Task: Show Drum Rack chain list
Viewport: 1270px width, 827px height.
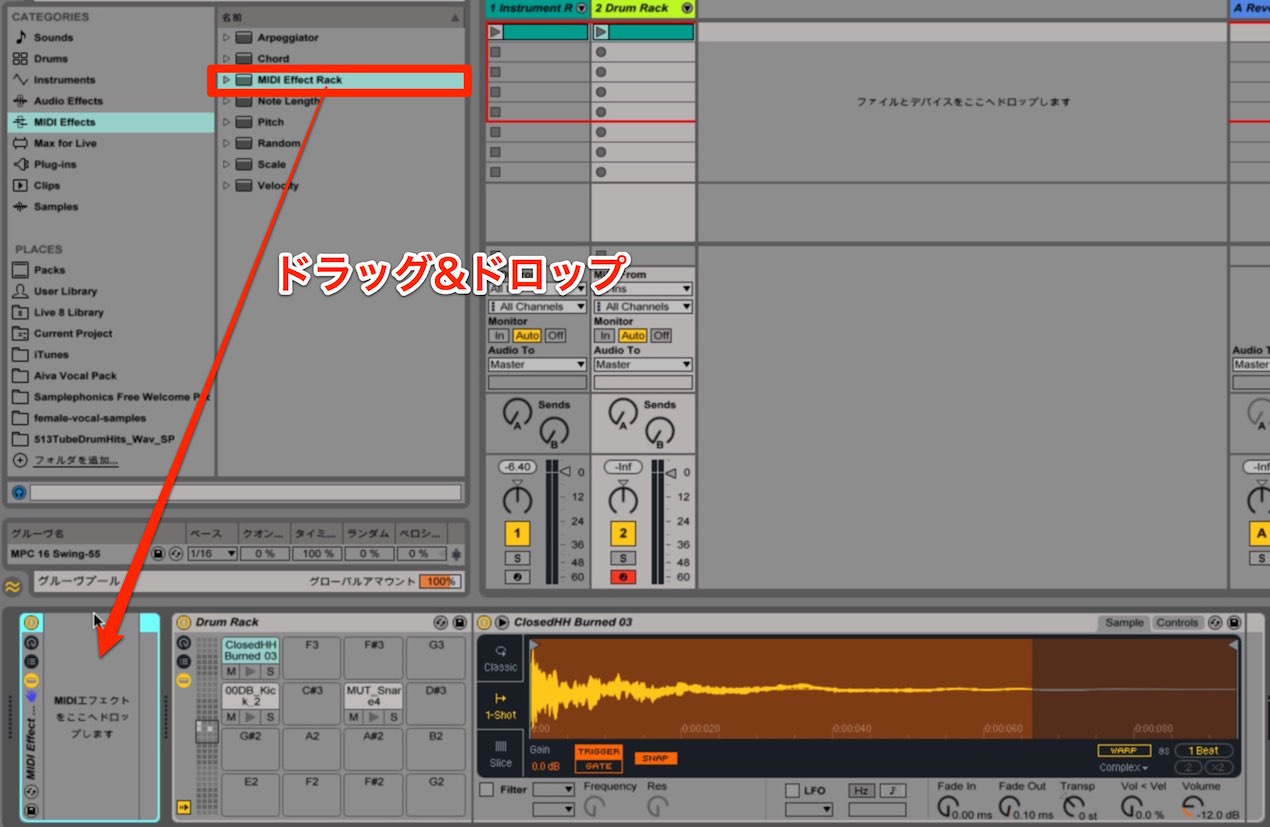Action: [x=183, y=662]
